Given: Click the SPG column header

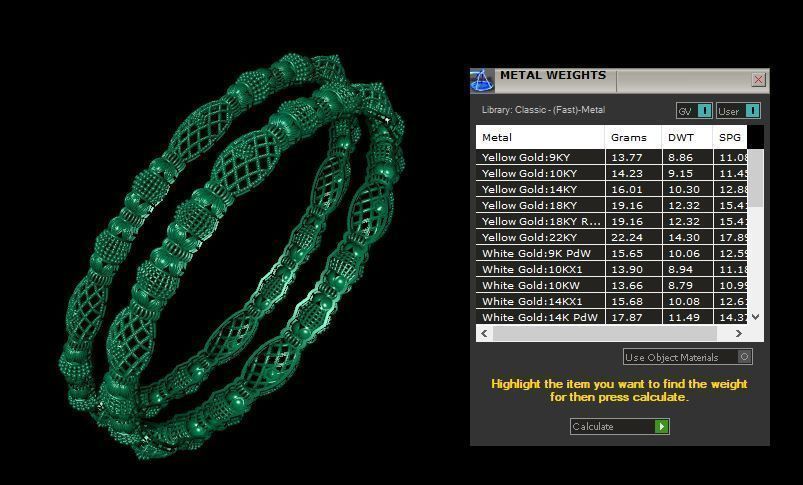Looking at the screenshot, I should (730, 137).
